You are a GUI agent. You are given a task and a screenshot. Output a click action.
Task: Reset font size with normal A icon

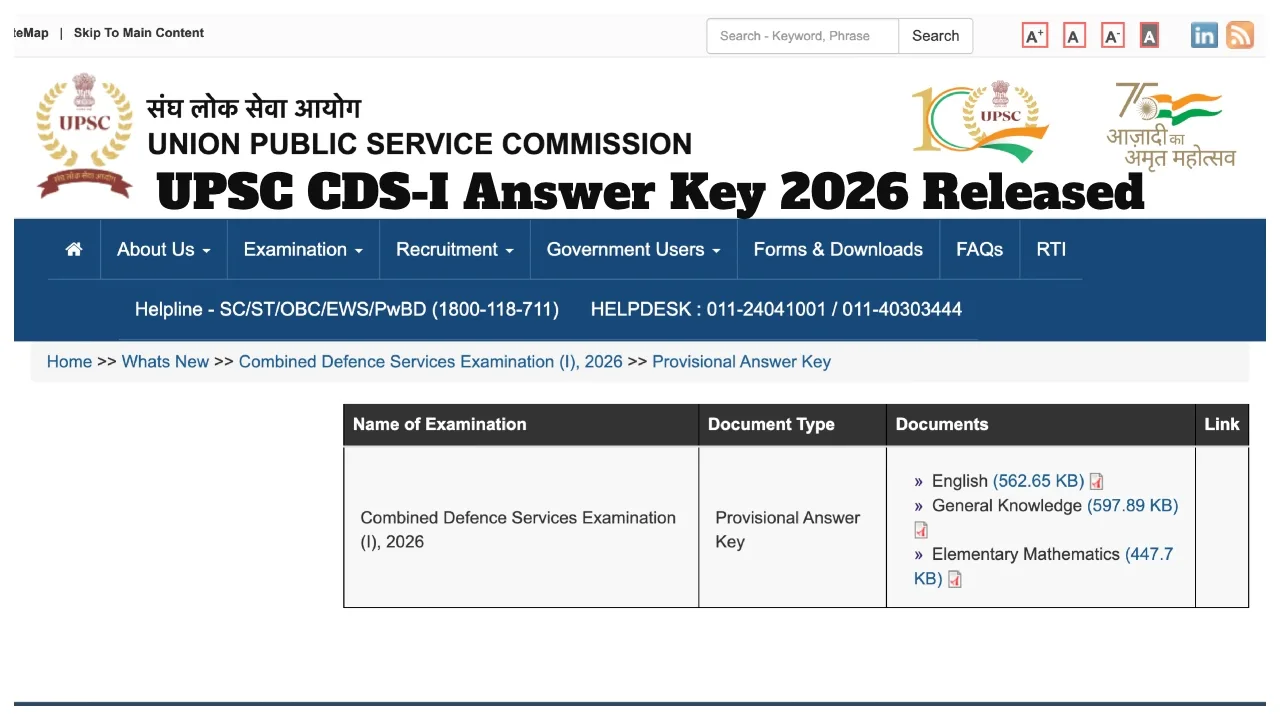pos(1074,37)
